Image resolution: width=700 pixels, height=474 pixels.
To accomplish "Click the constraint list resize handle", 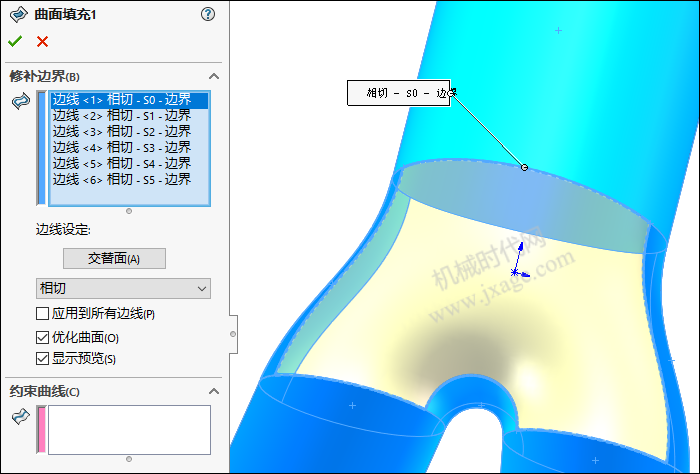I will point(129,459).
